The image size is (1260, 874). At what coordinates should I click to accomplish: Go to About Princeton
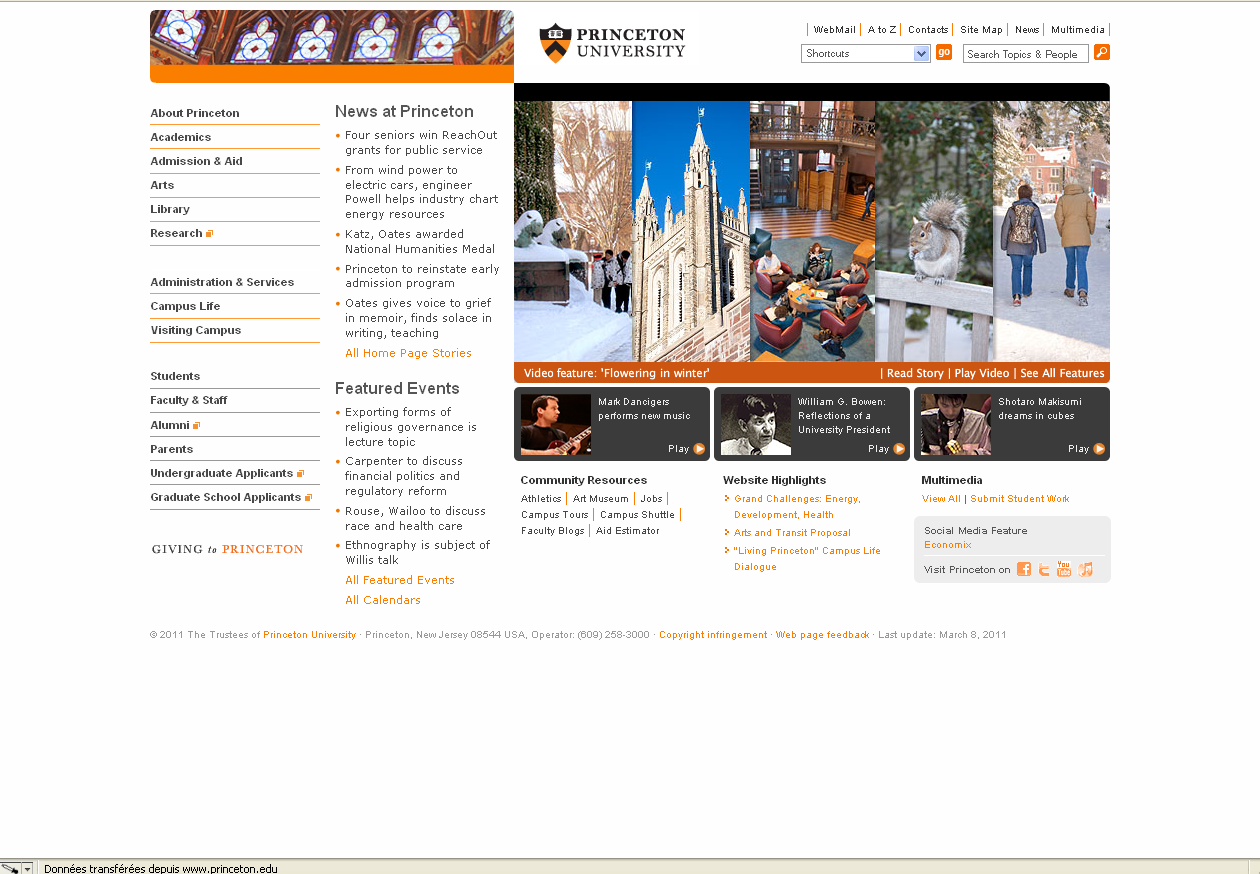click(195, 113)
